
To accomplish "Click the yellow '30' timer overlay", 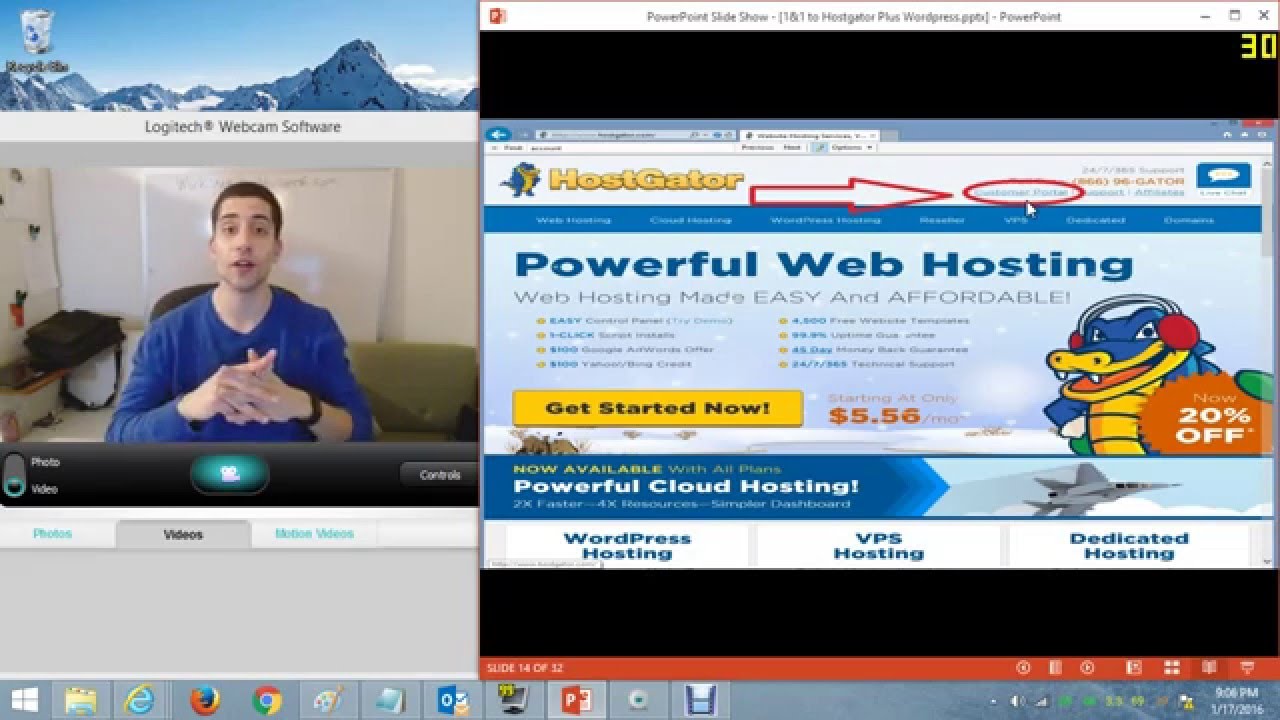I will click(x=1259, y=46).
